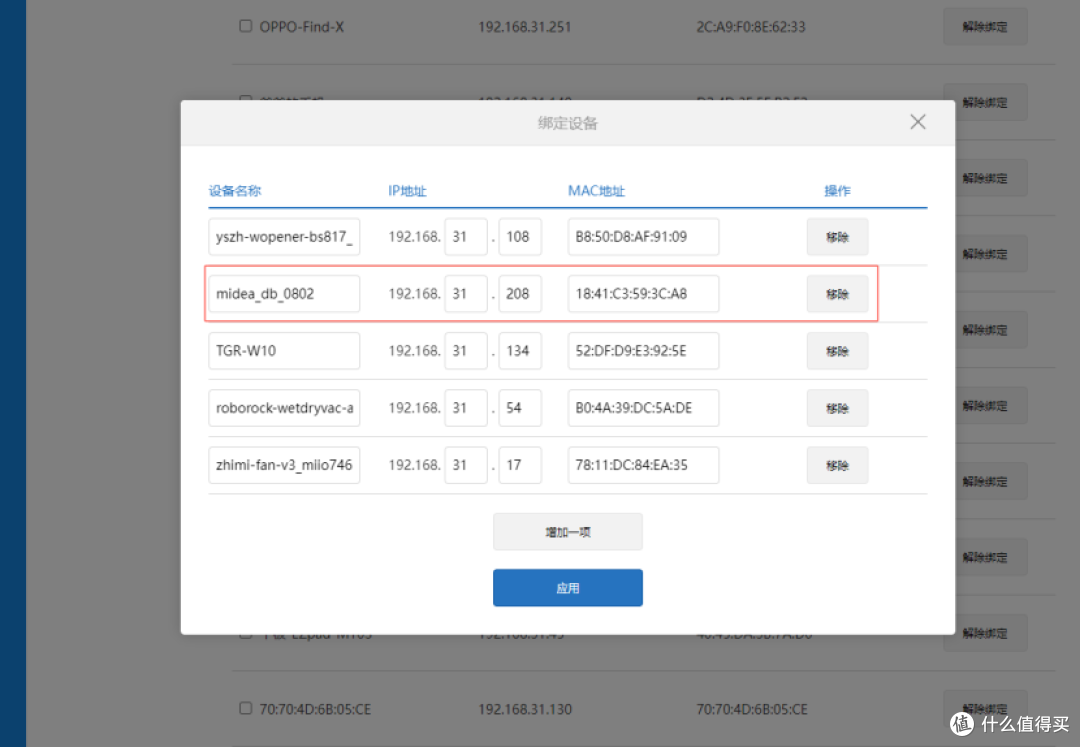Tick the 70:70:4D:6B:05:CE checkbox in background list
Screen dimensions: 1080x747
(245, 708)
